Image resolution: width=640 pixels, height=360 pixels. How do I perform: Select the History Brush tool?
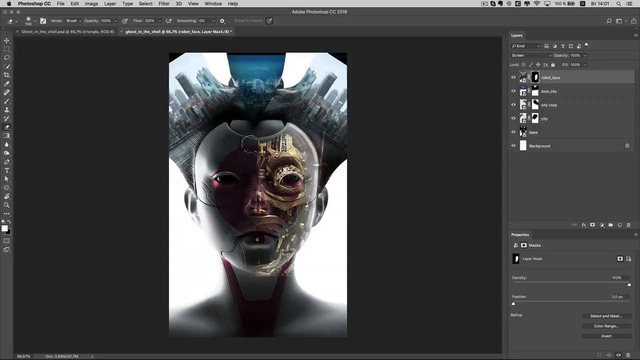click(7, 118)
